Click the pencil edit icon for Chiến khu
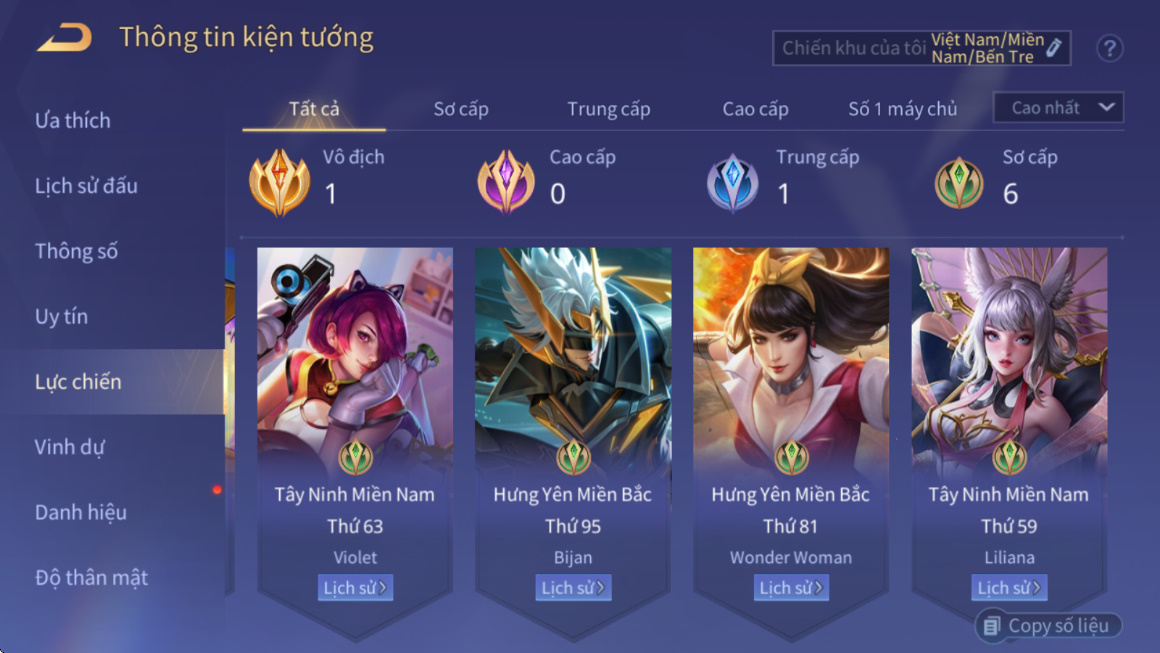The height and width of the screenshot is (653, 1160). pos(1054,48)
